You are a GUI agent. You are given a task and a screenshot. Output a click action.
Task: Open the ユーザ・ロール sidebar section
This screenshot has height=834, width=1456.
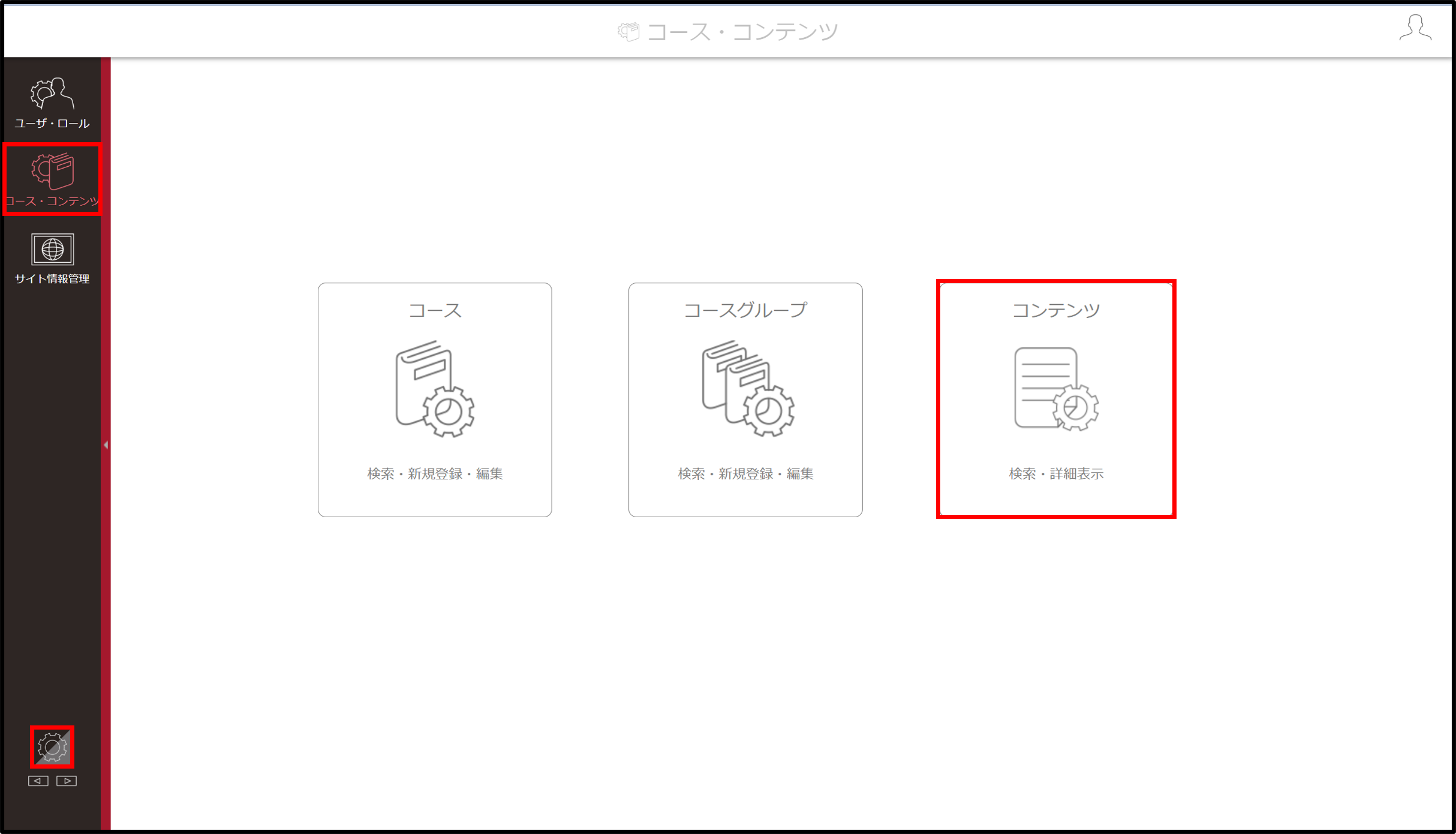52,103
